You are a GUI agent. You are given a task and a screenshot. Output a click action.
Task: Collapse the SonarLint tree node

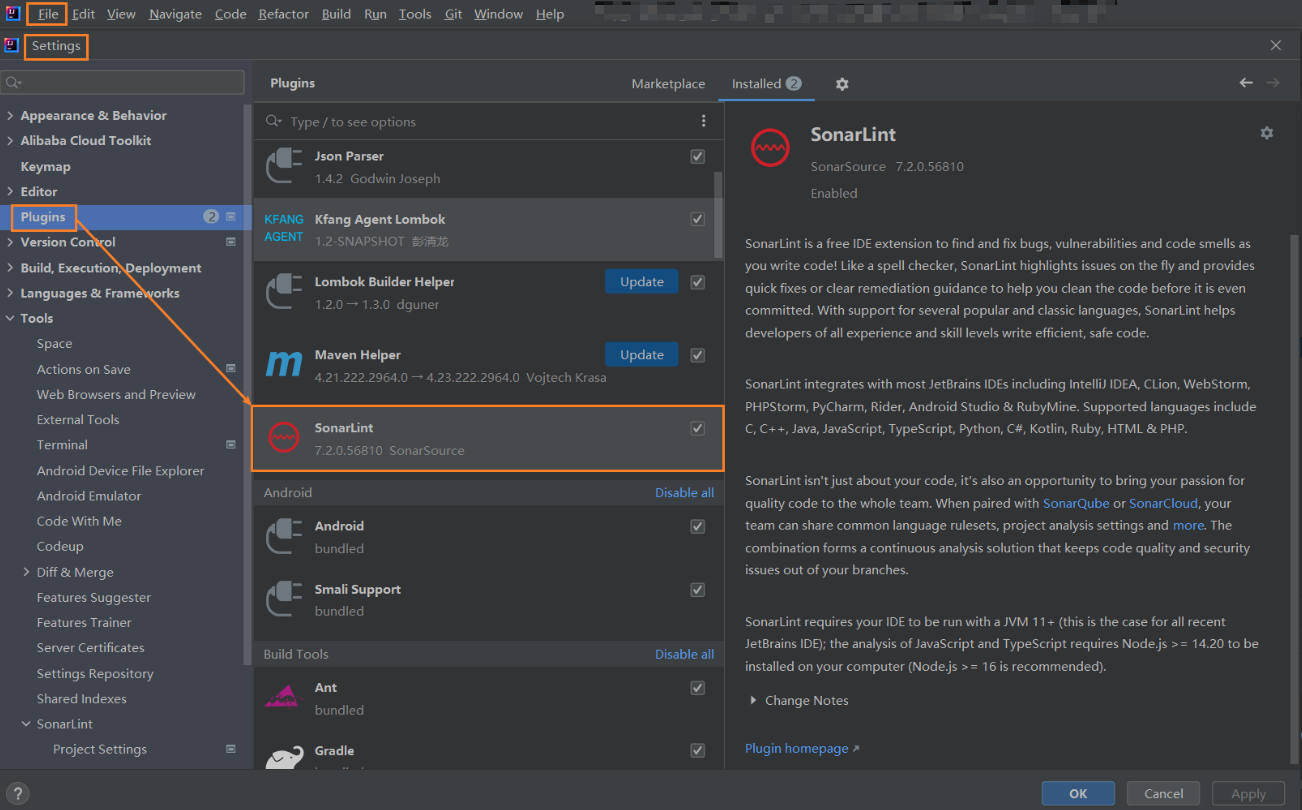[26, 724]
